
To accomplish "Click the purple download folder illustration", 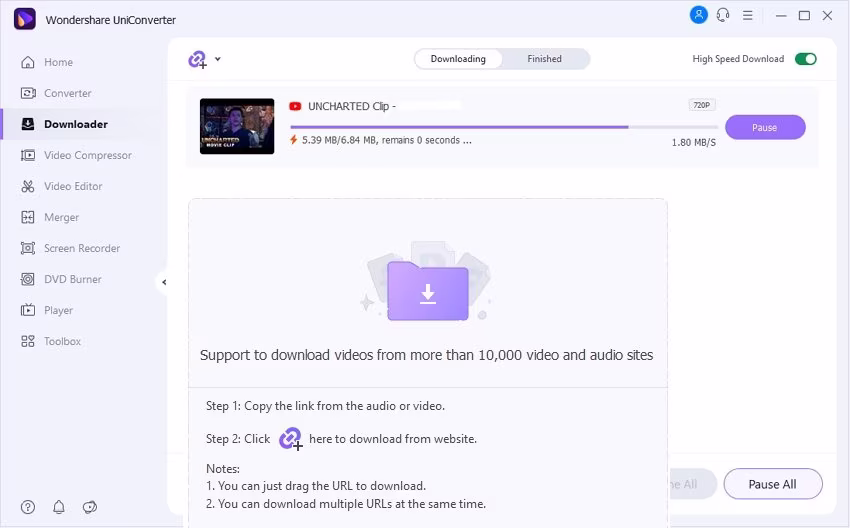I will (x=428, y=290).
